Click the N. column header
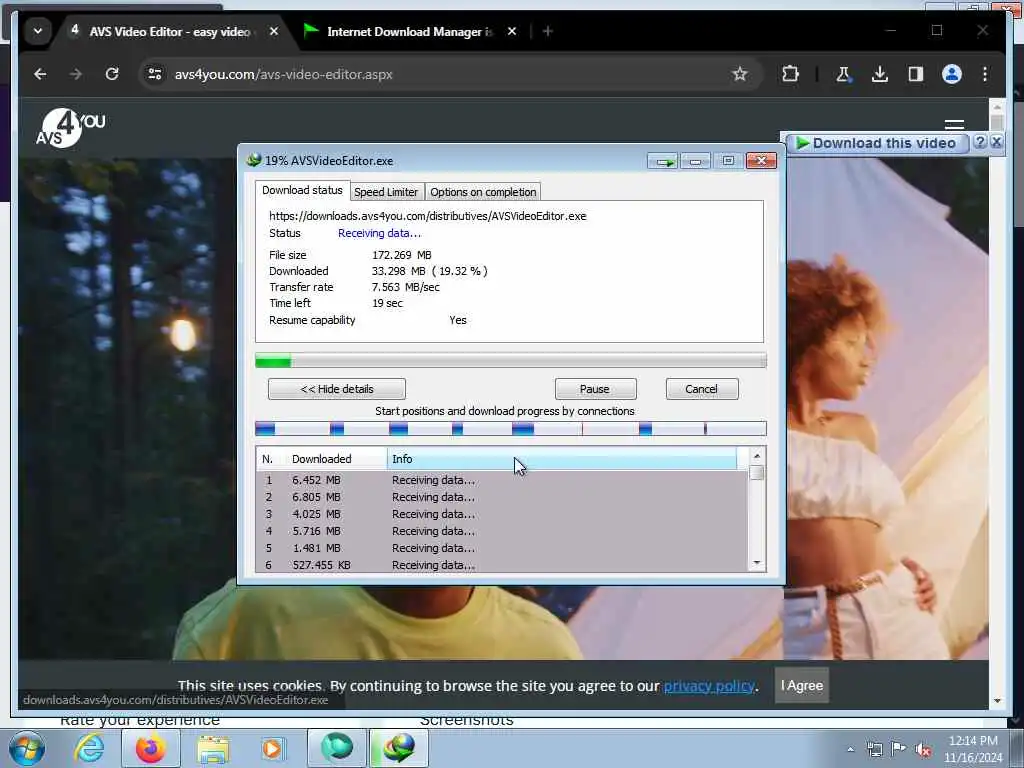Screen dimensions: 1024x768 pos(271,459)
